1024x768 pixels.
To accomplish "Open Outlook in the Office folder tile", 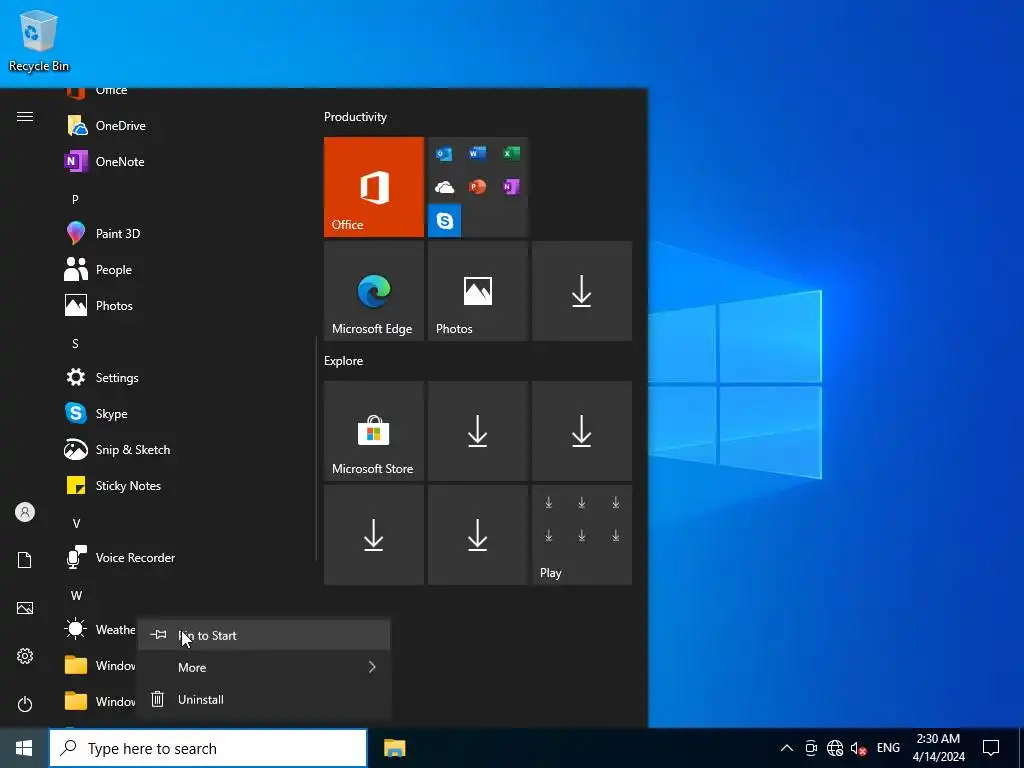I will [444, 154].
